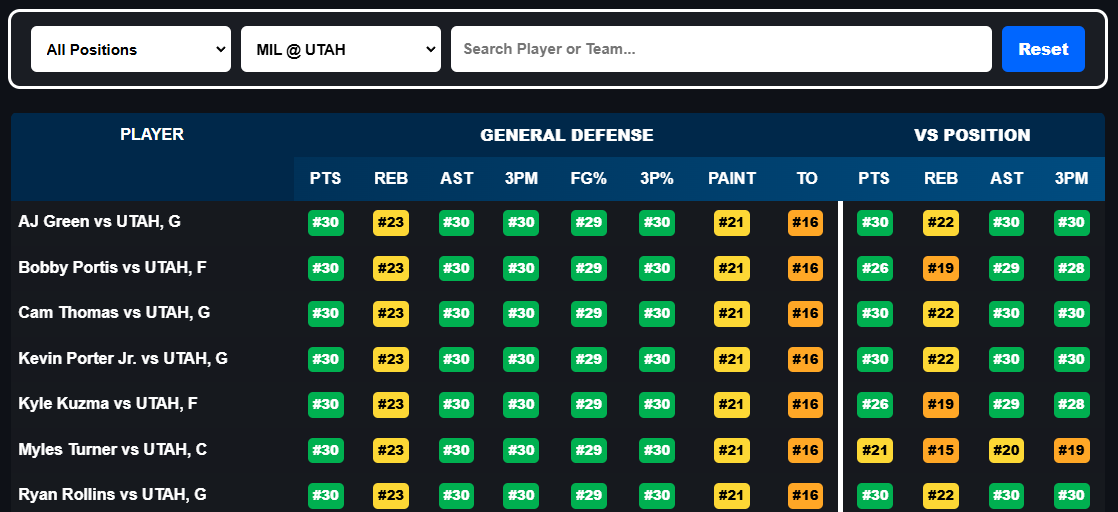Click Bobby Portis's VS Position 3PM #28 badge

pyautogui.click(x=1072, y=268)
